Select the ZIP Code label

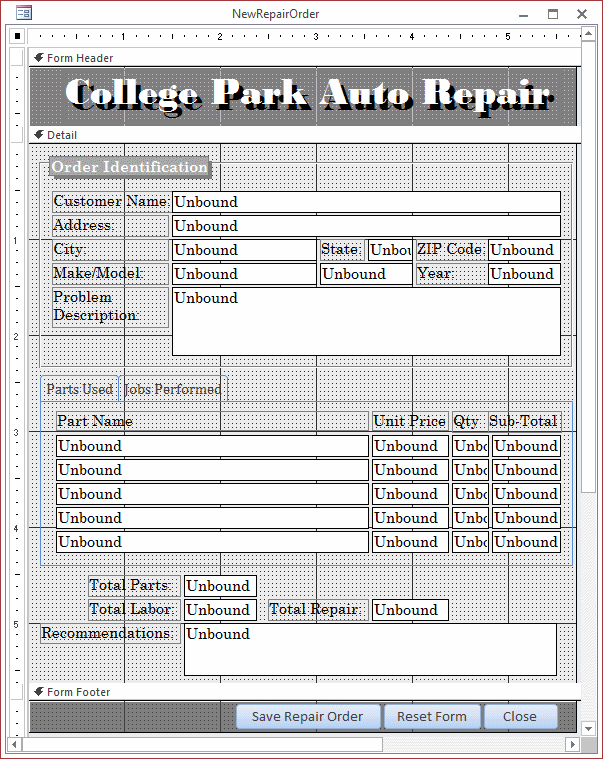[x=451, y=250]
